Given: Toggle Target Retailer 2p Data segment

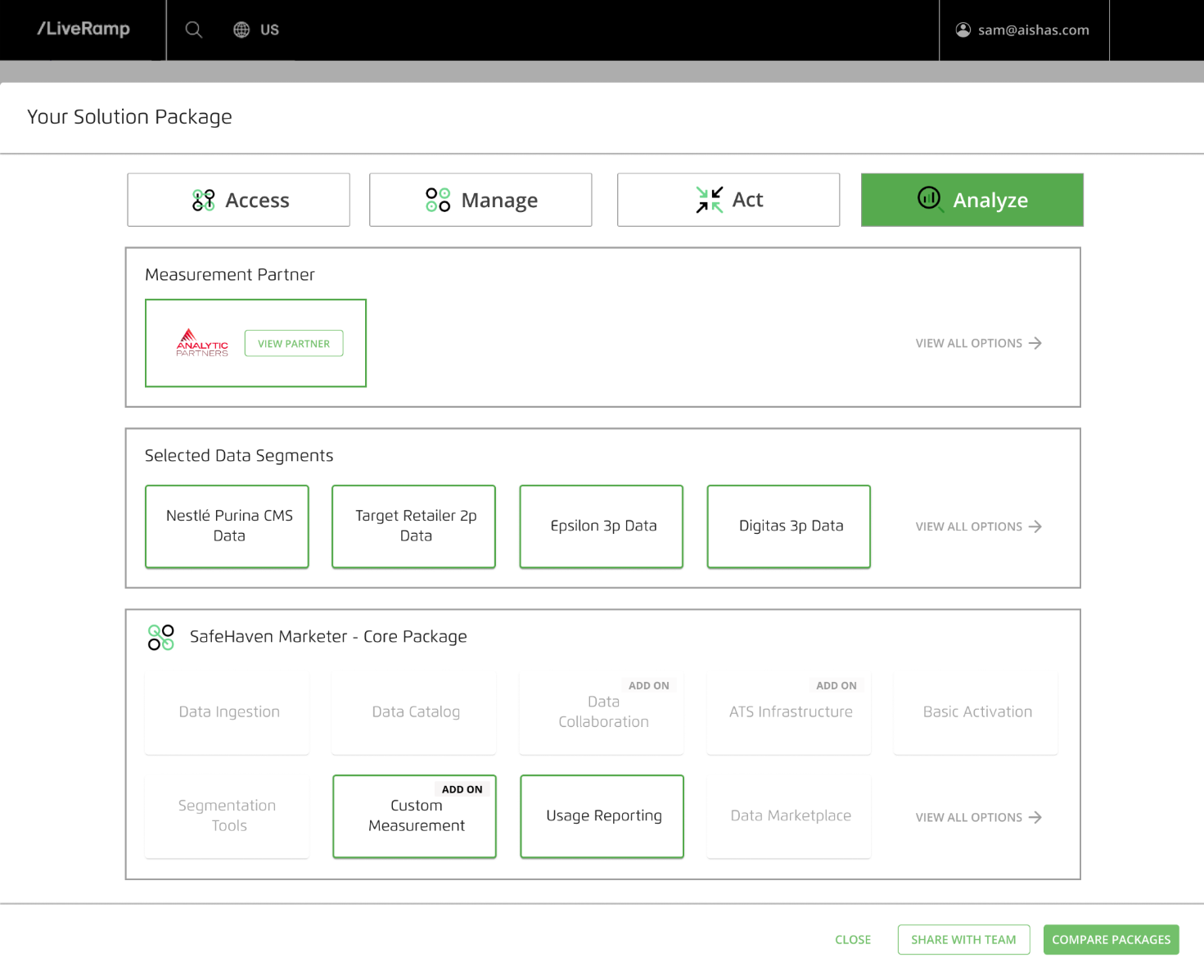Looking at the screenshot, I should (414, 526).
